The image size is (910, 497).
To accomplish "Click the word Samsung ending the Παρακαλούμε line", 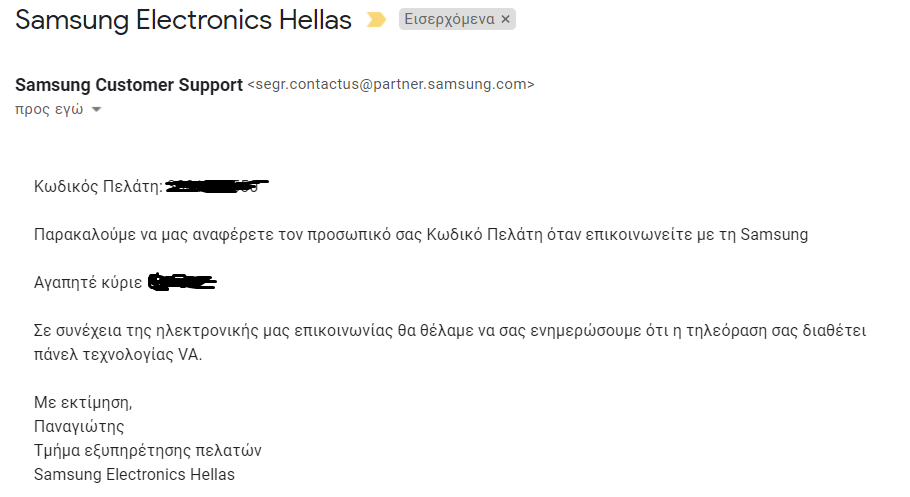I will (774, 235).
